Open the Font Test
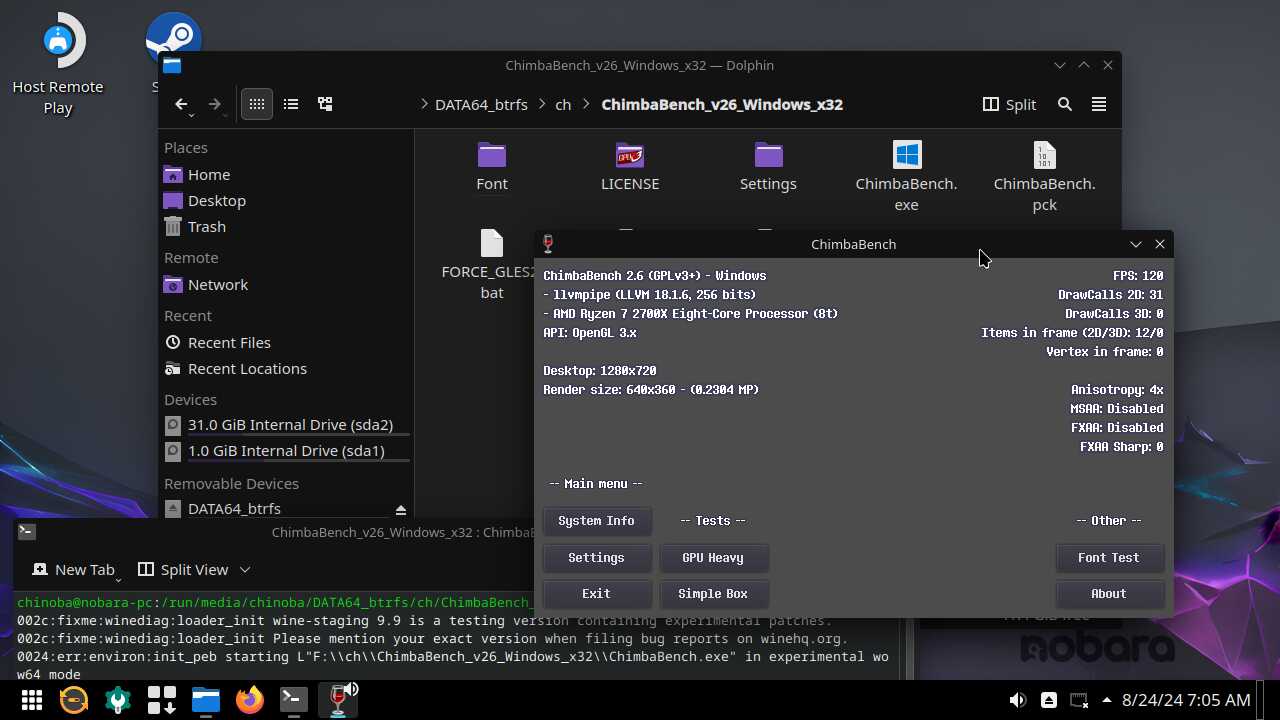This screenshot has width=1280, height=720. click(1109, 558)
